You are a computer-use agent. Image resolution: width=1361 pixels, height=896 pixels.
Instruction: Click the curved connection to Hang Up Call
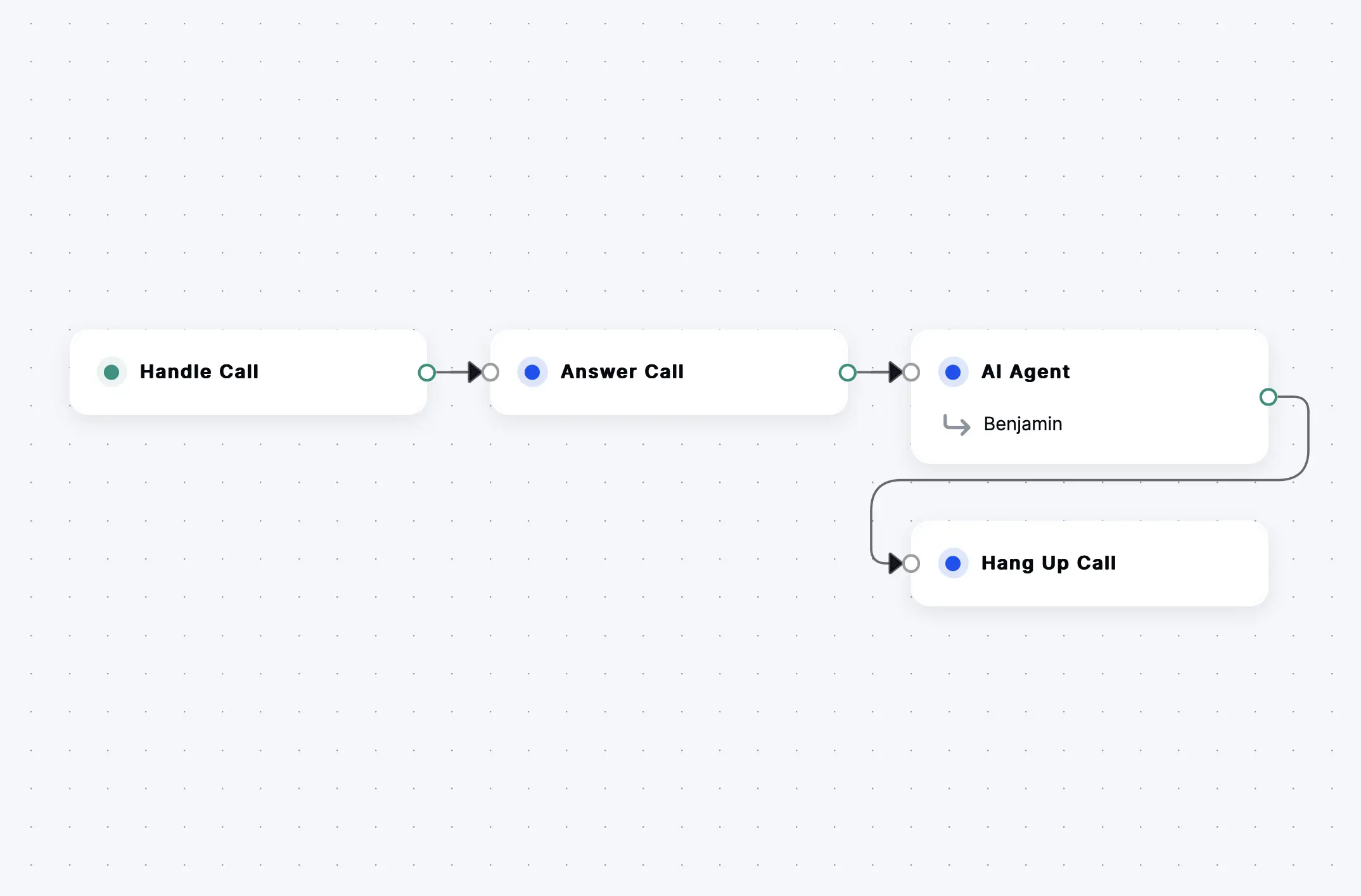(x=1077, y=480)
